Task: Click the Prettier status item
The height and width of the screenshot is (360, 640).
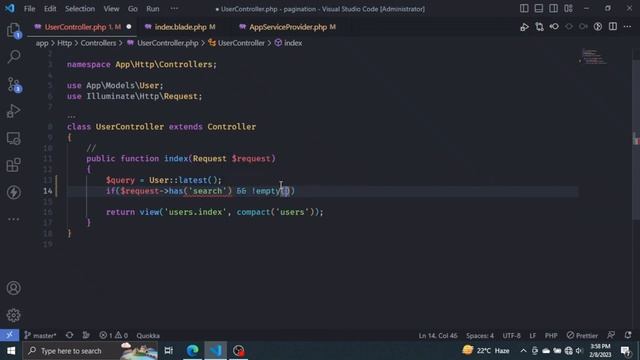Action: [582, 335]
